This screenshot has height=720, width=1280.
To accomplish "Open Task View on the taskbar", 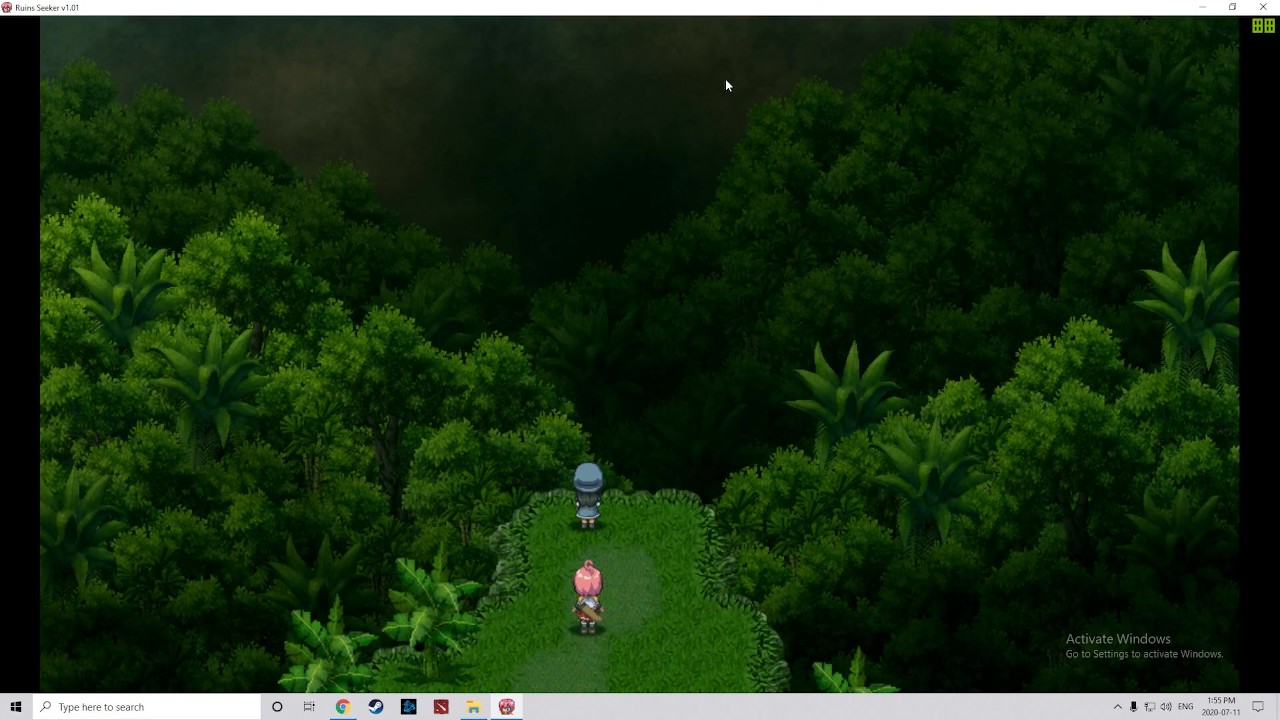I will tap(309, 707).
